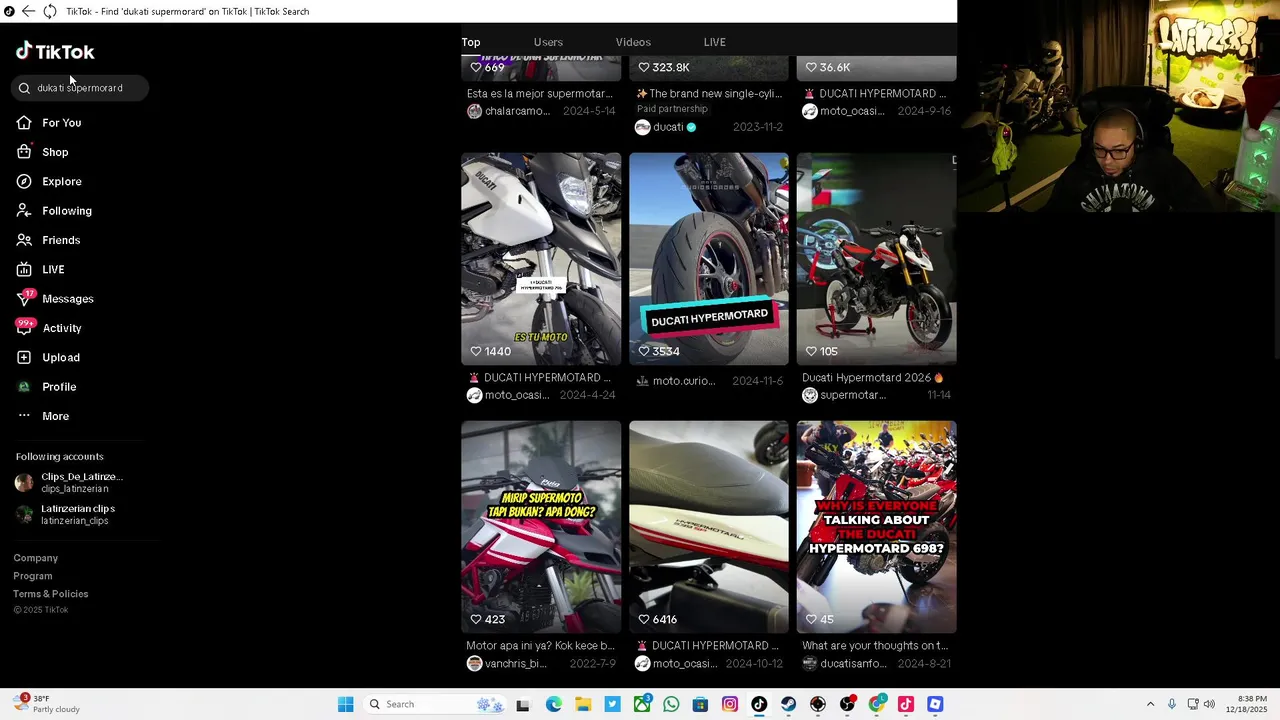Play red Hypermotard video with 105 likes
The height and width of the screenshot is (720, 1280).
pyautogui.click(x=877, y=259)
